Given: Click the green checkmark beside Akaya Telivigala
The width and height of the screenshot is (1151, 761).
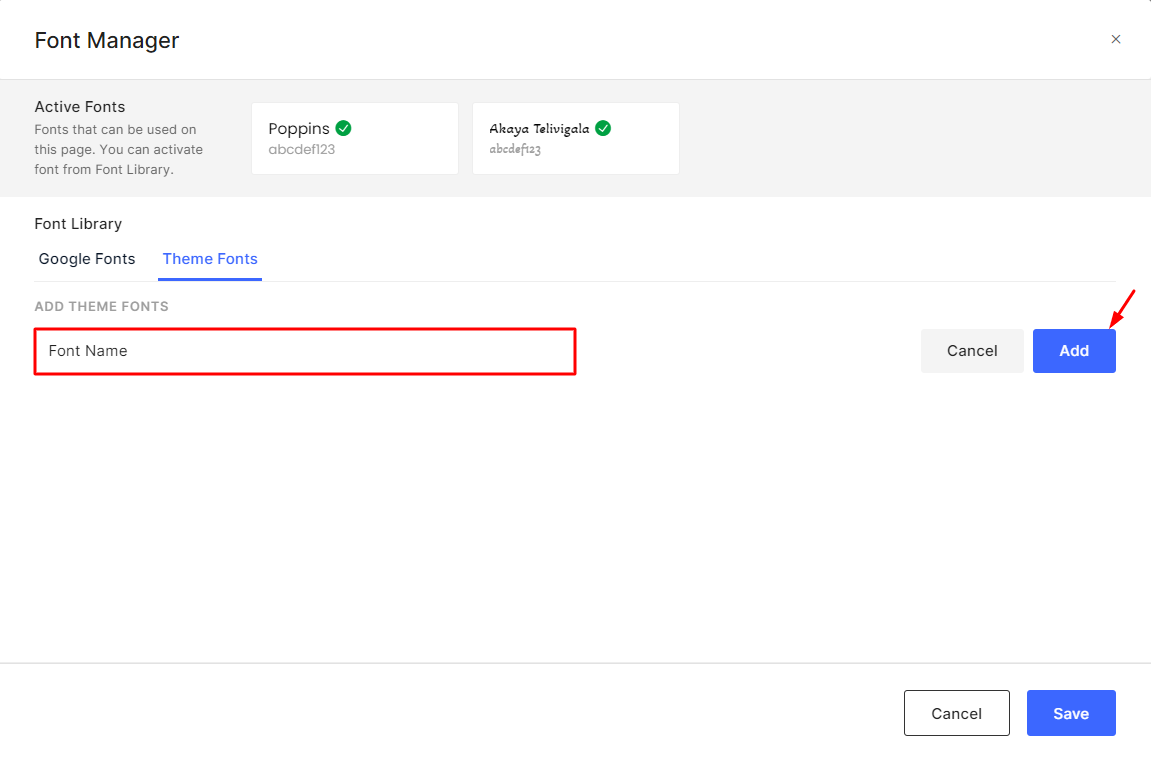Looking at the screenshot, I should click(x=603, y=128).
